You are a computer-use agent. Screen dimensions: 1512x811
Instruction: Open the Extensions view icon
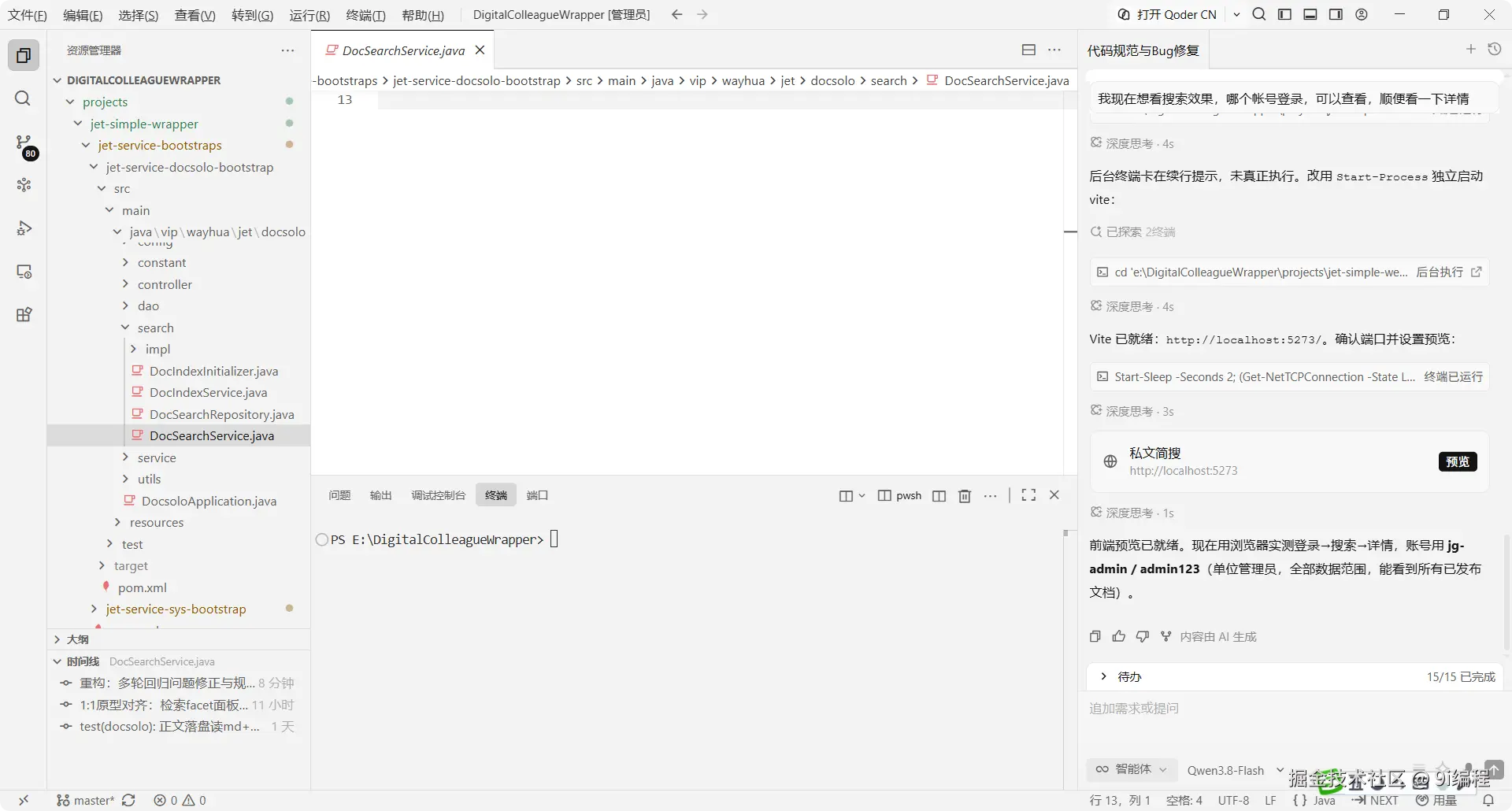[24, 315]
